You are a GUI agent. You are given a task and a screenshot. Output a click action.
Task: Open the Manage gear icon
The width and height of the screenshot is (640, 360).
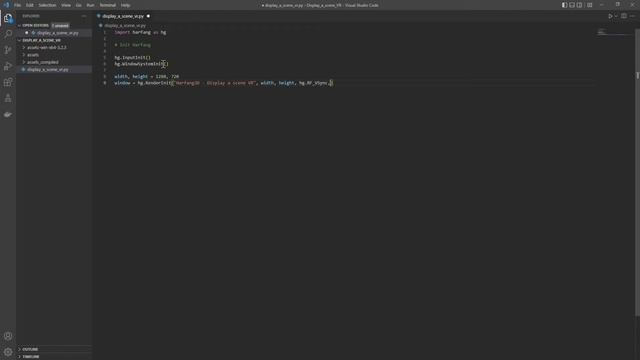coord(8,352)
